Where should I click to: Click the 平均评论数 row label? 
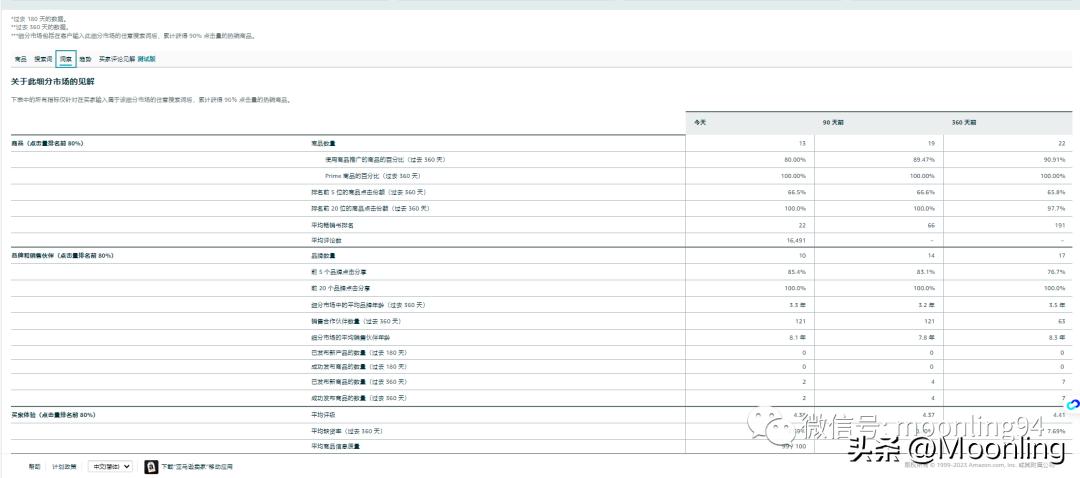326,240
